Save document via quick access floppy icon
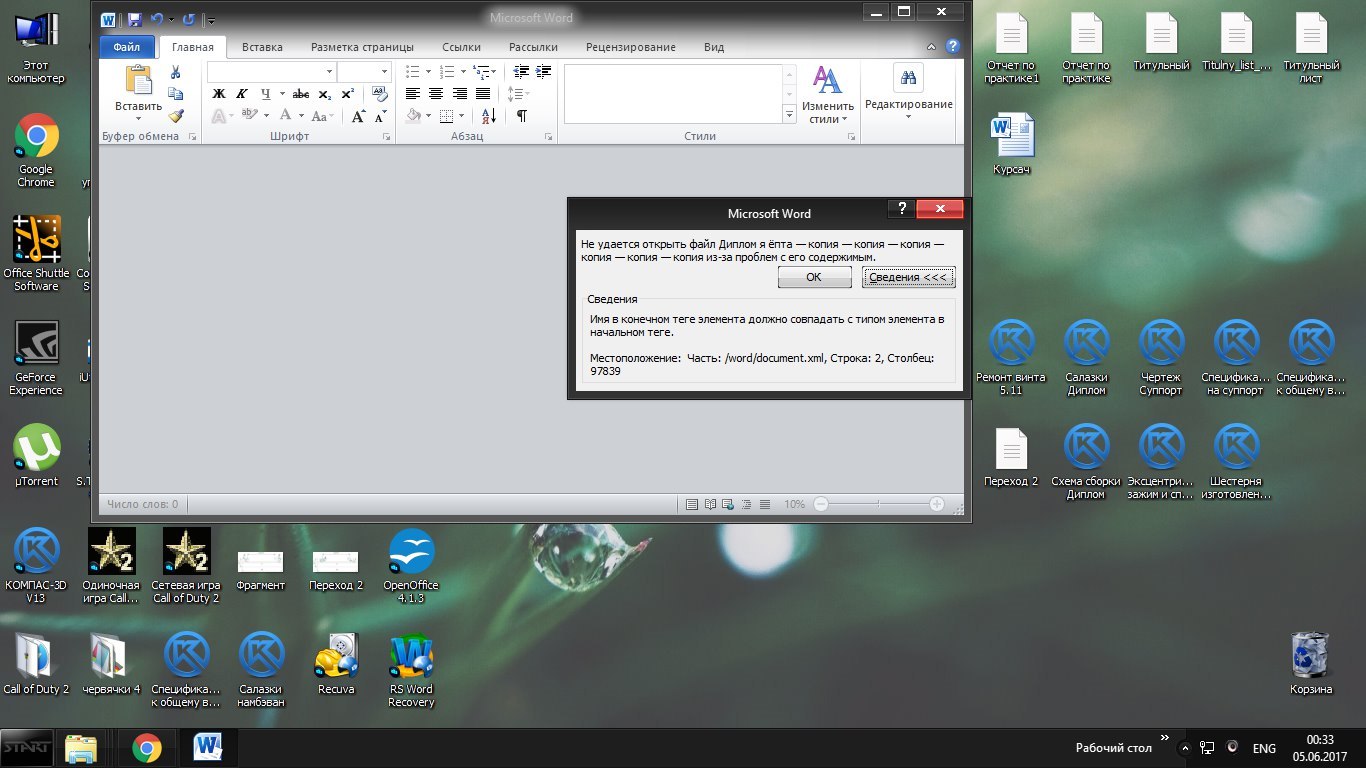The width and height of the screenshot is (1366, 768). tap(134, 19)
